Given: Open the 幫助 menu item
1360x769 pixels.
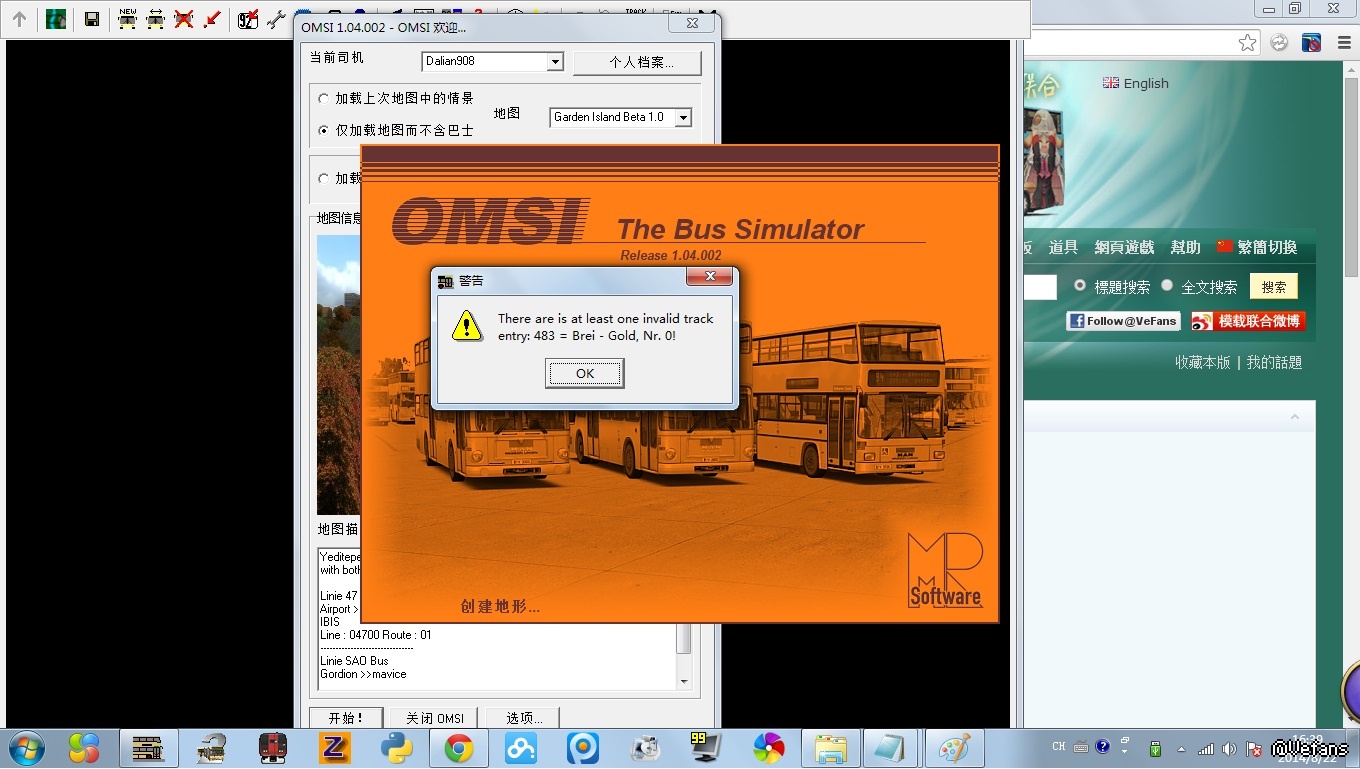Looking at the screenshot, I should coord(1185,247).
